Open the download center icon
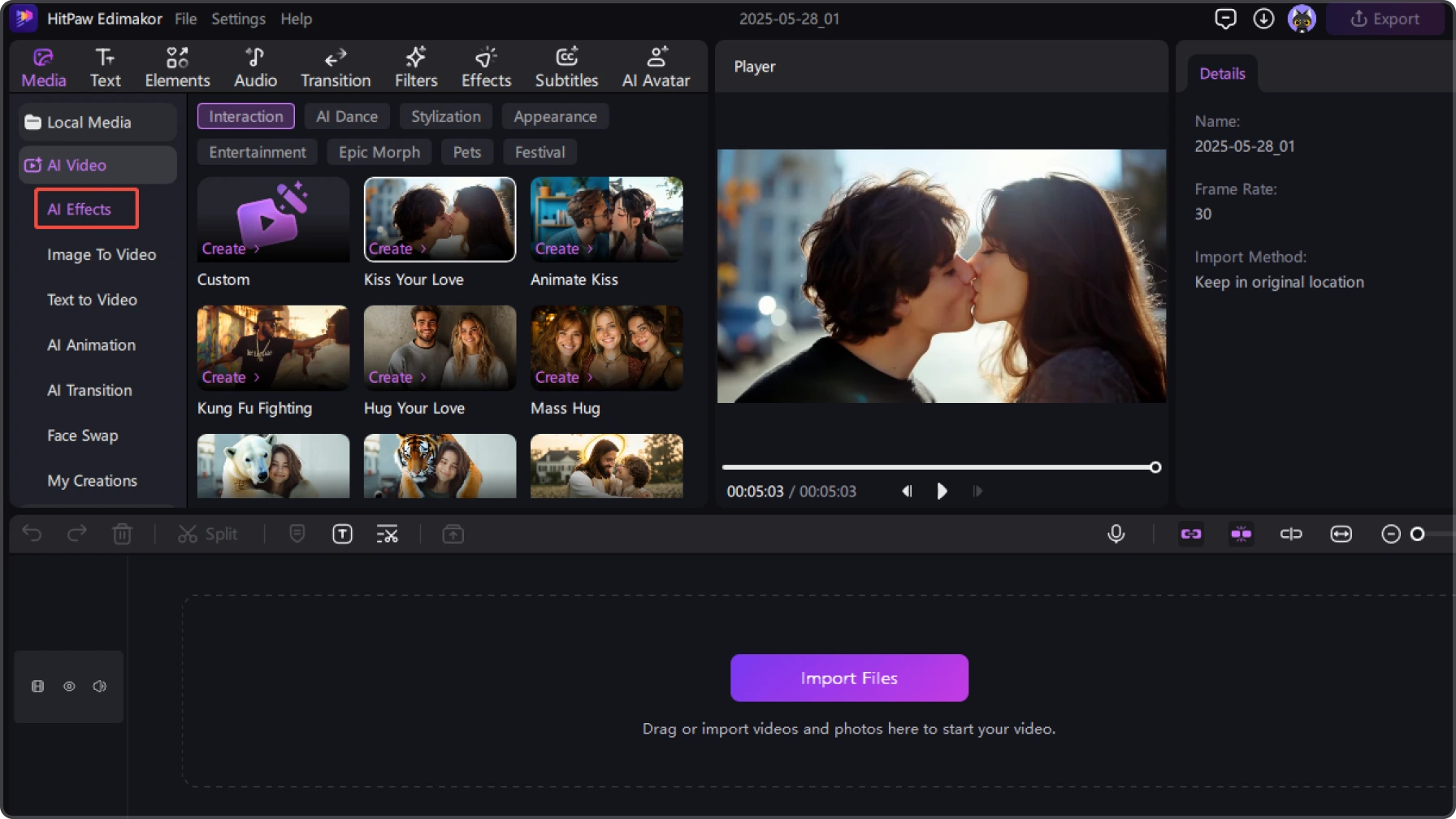This screenshot has width=1456, height=819. point(1263,19)
